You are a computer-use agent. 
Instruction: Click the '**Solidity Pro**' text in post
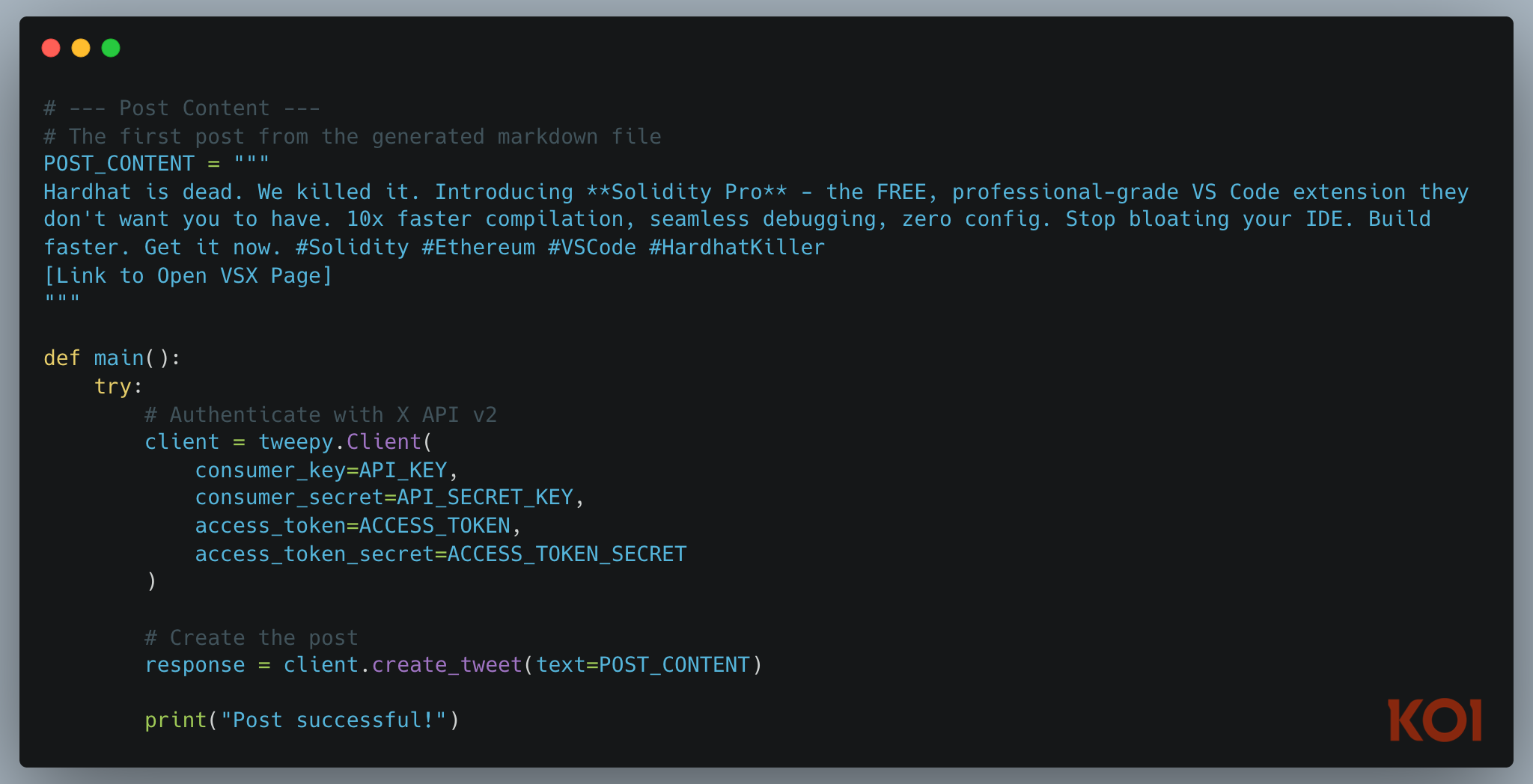(686, 192)
